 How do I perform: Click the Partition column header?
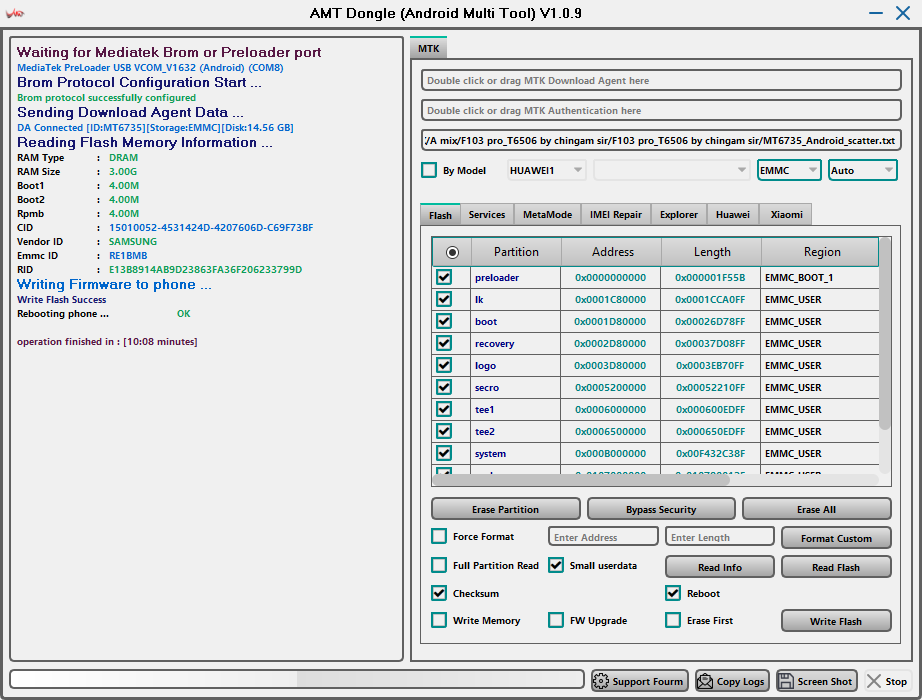pos(516,252)
